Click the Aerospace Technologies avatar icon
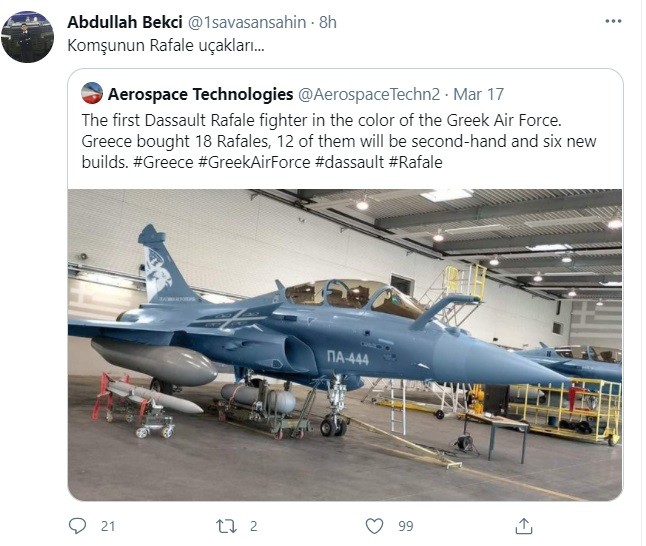 click(92, 94)
